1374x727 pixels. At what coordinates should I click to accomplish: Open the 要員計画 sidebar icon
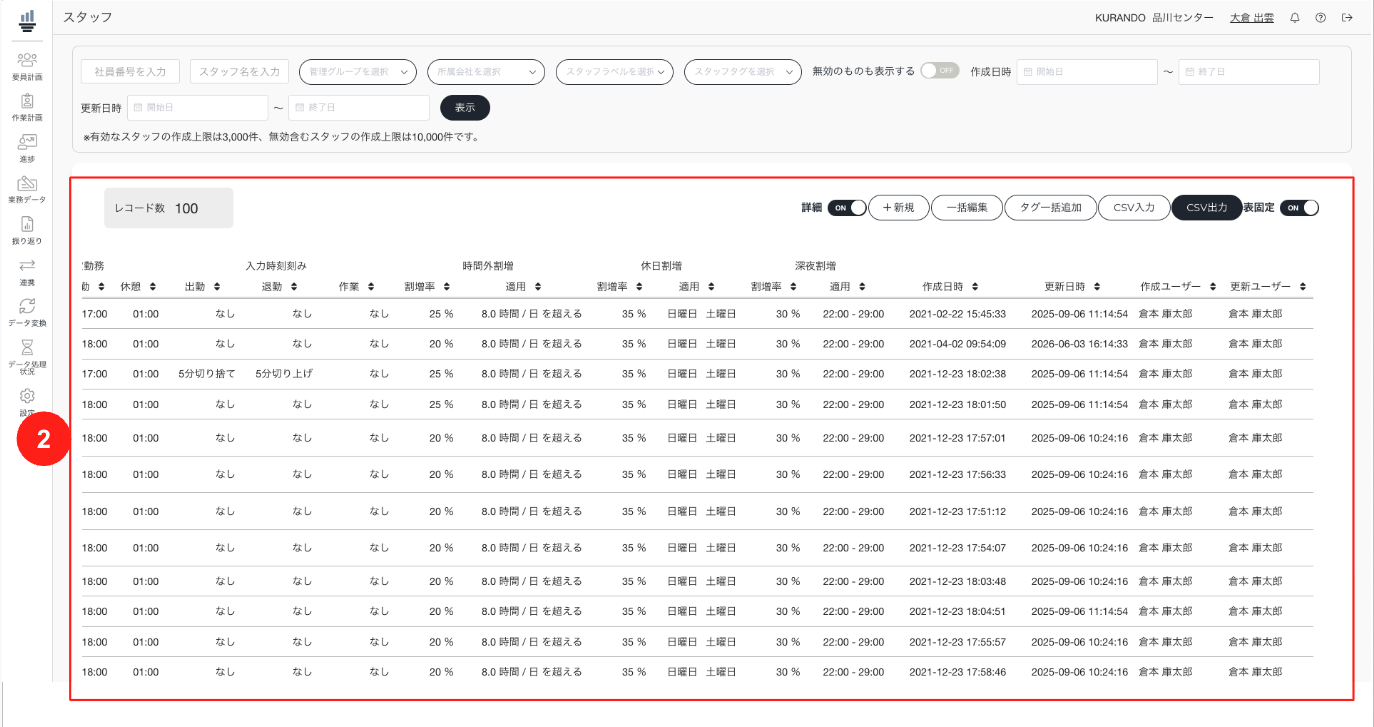27,66
